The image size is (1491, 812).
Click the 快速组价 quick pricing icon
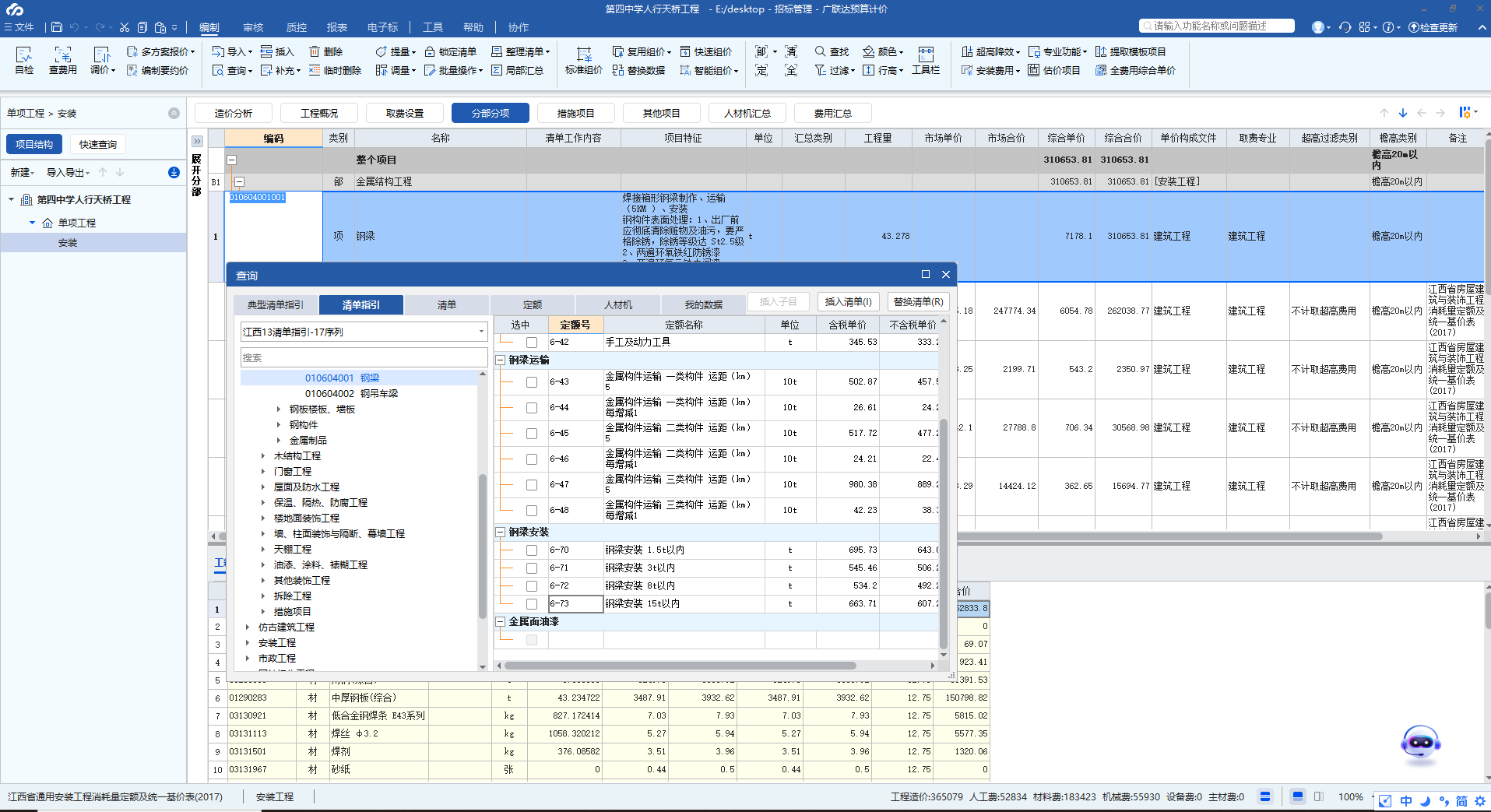(706, 51)
